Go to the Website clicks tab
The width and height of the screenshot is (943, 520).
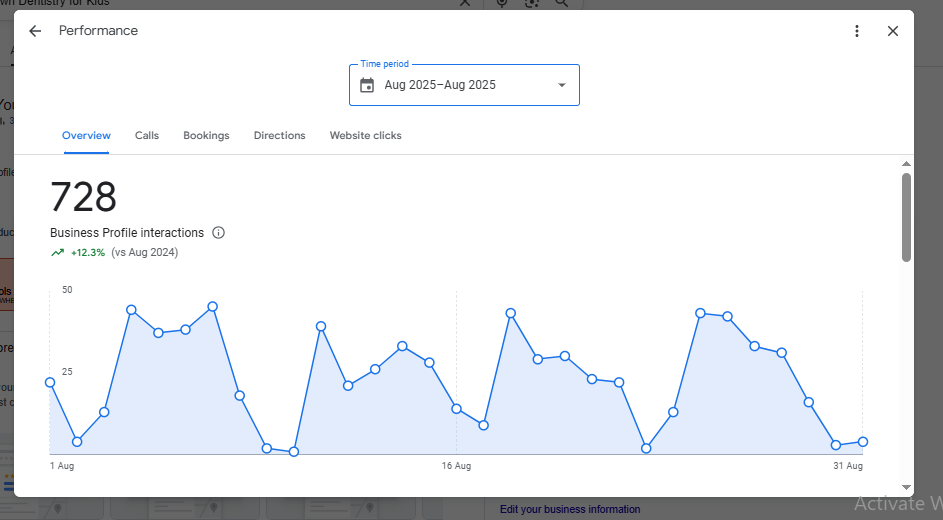pyautogui.click(x=365, y=136)
